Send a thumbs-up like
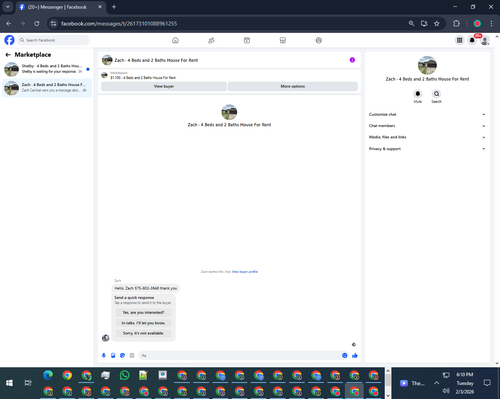500x399 pixels. pos(355,355)
